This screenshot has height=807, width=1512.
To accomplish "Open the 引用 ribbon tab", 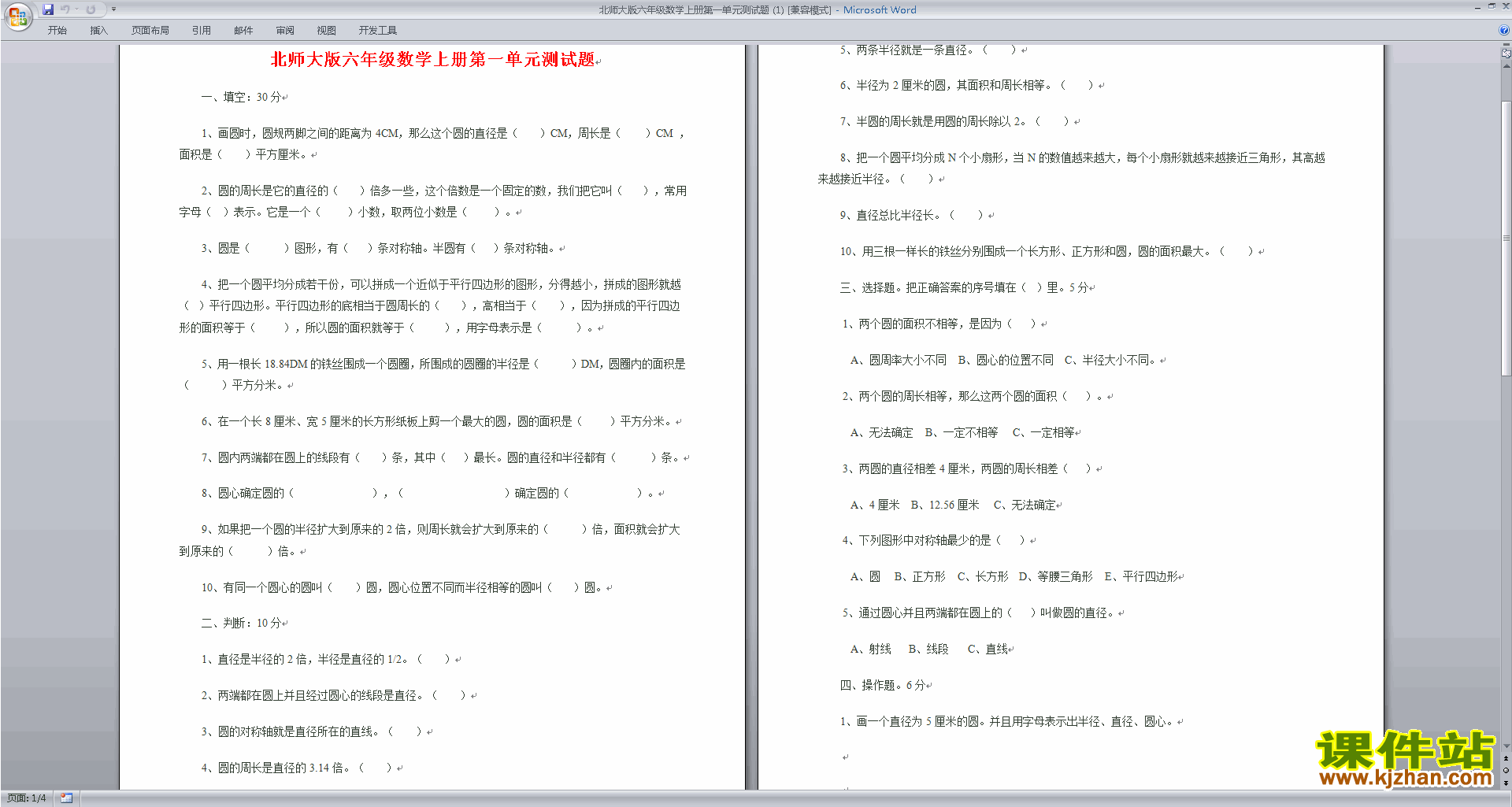I will (202, 31).
